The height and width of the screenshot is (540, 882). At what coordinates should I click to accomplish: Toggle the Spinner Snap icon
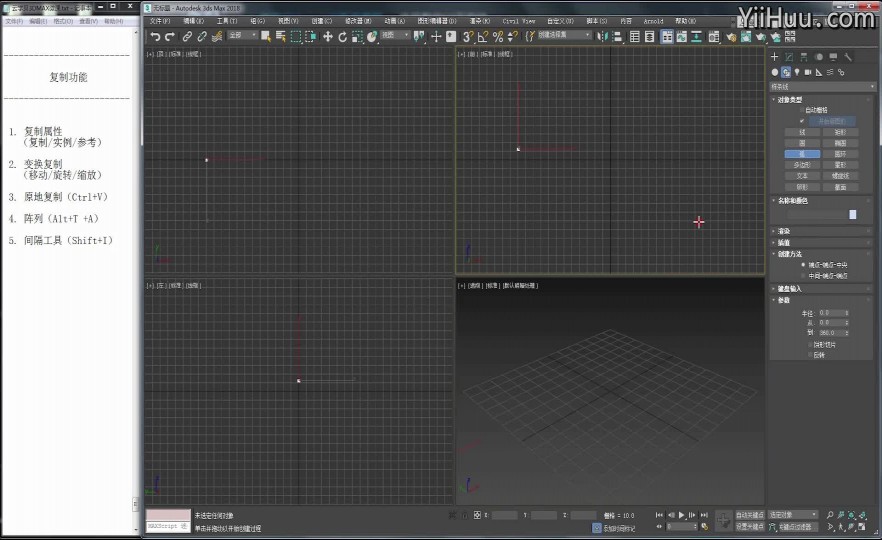pos(512,37)
